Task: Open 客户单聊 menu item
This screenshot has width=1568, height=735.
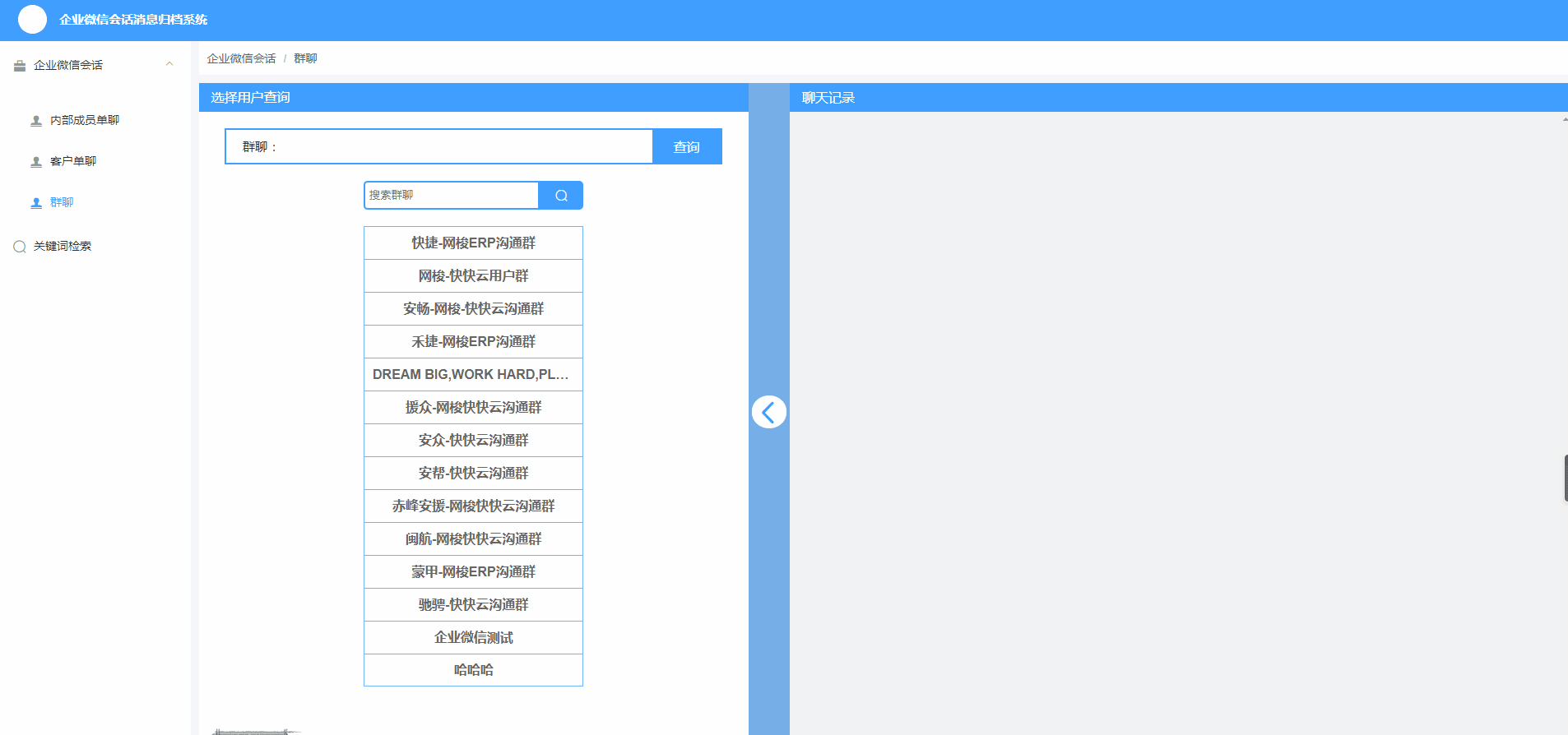Action: tap(73, 161)
